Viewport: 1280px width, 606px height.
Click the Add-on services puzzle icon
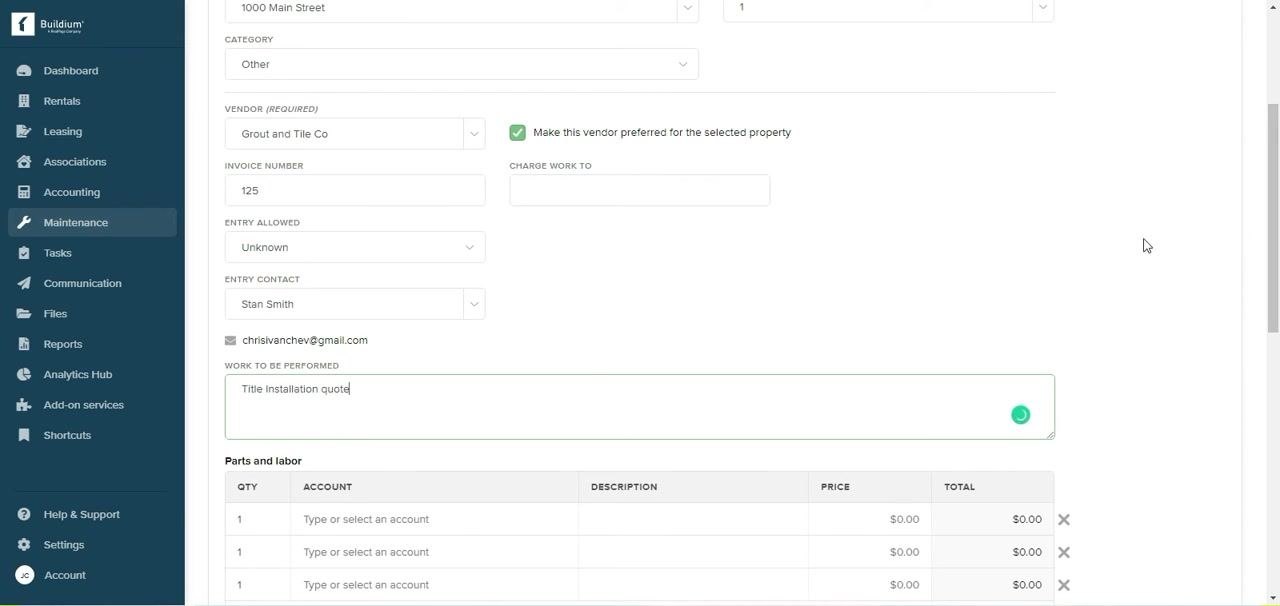click(24, 405)
